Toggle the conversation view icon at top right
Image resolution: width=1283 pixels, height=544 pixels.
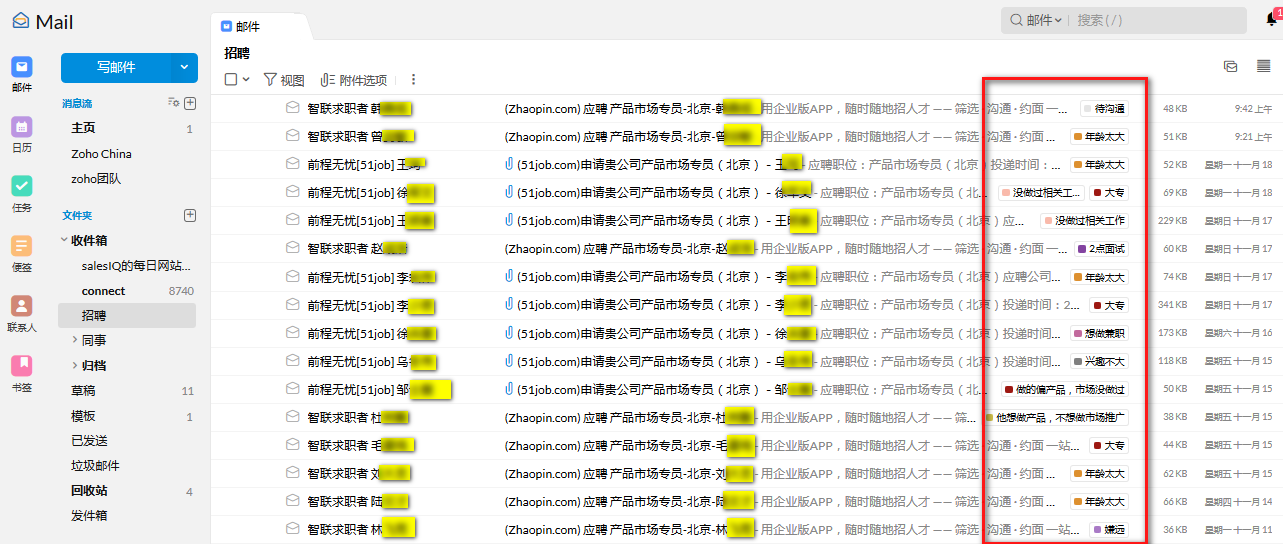[1231, 66]
